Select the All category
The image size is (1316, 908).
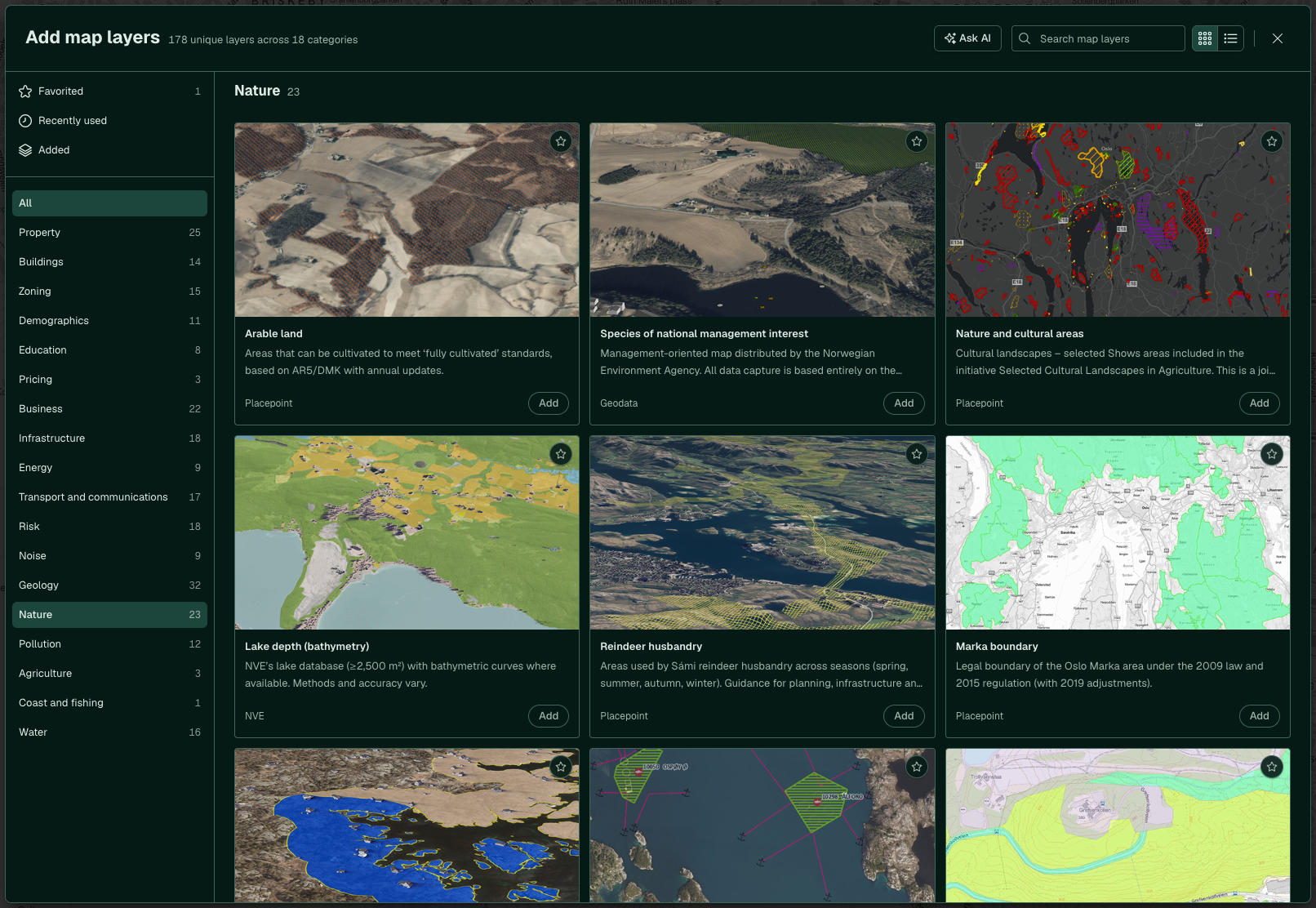(x=109, y=203)
